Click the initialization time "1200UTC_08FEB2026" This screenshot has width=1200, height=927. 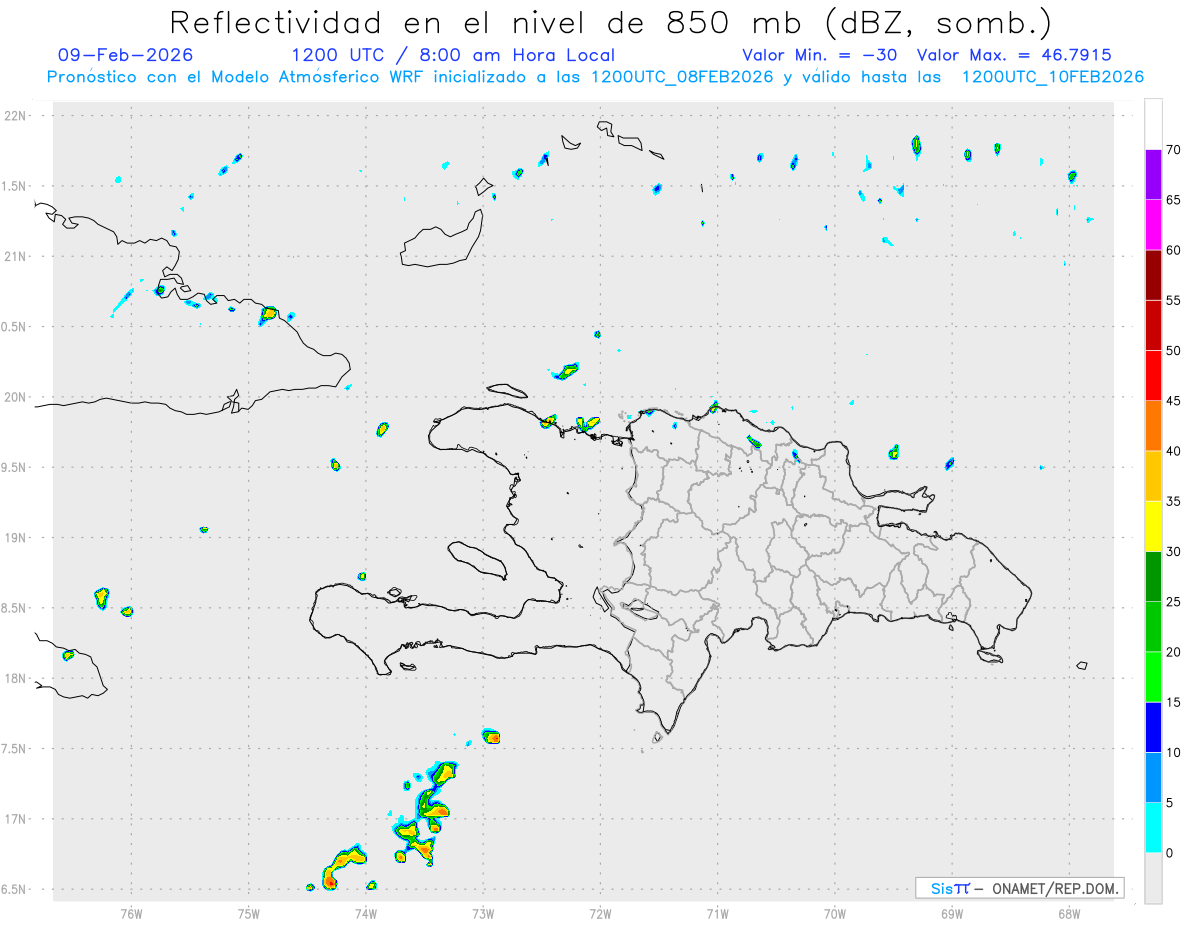click(x=682, y=77)
